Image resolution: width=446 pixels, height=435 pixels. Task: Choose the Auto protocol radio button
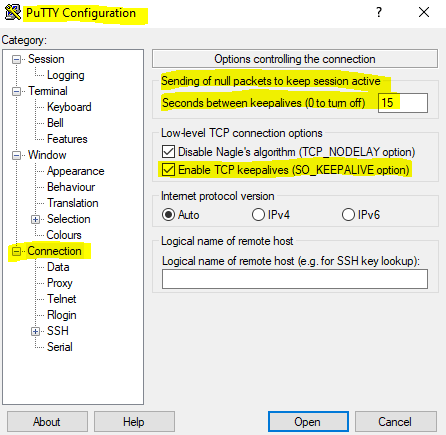point(168,215)
